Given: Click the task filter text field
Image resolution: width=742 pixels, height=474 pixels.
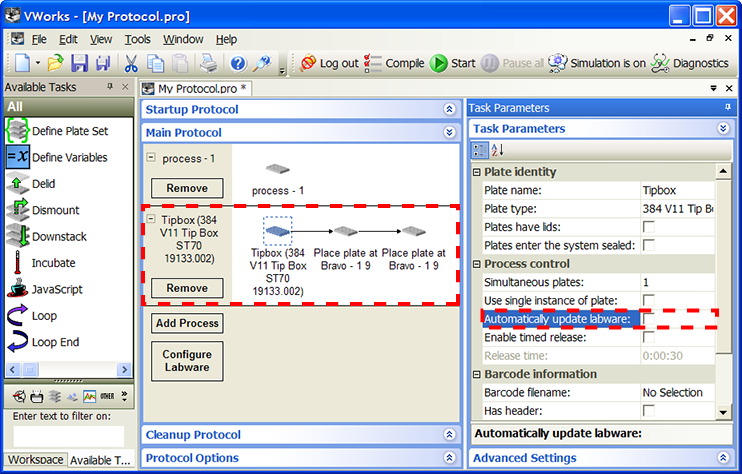Looking at the screenshot, I should pyautogui.click(x=68, y=436).
